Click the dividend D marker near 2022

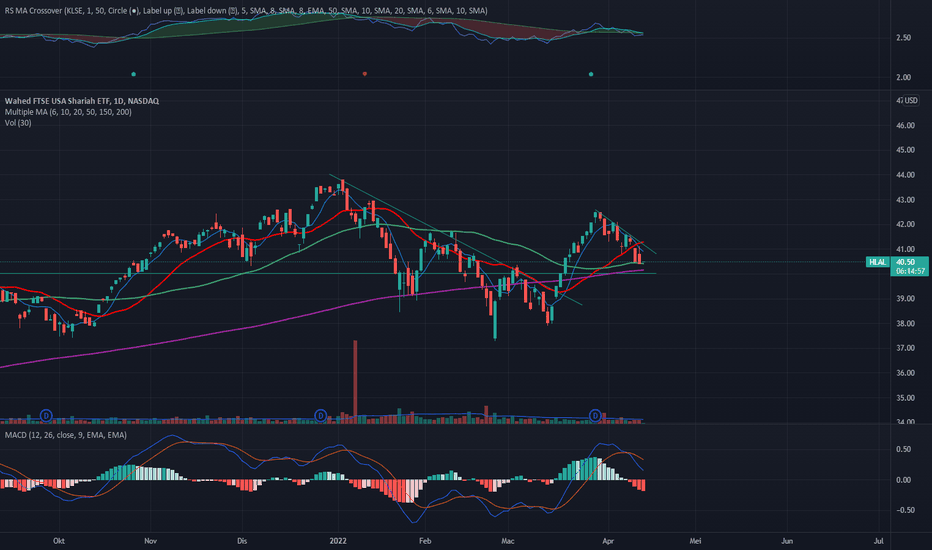click(x=321, y=415)
